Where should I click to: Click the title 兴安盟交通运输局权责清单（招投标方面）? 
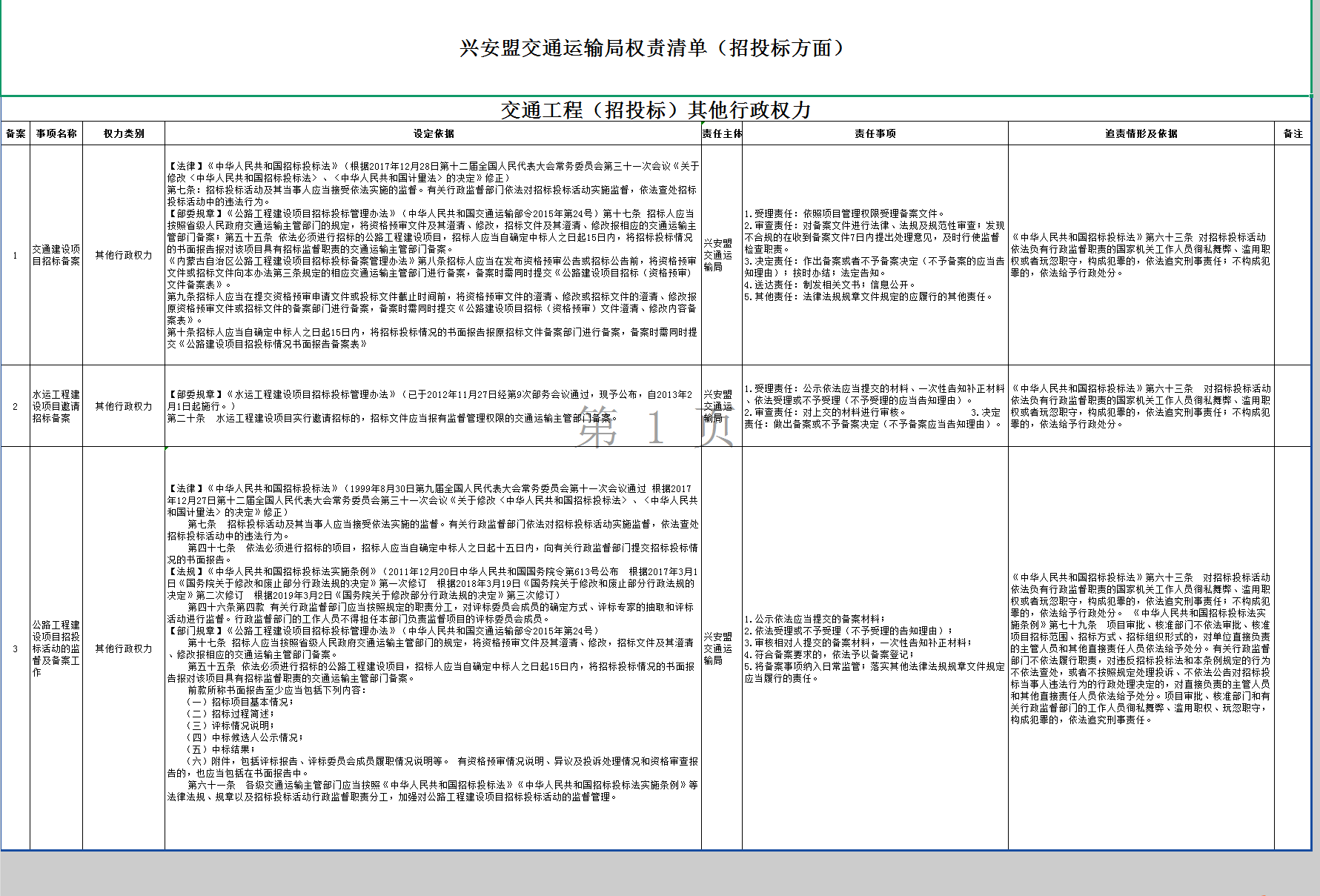tap(653, 48)
